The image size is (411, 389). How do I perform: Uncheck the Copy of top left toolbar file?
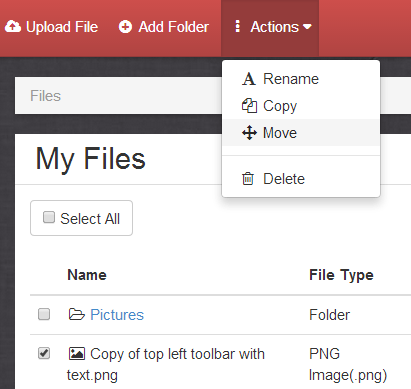(44, 353)
